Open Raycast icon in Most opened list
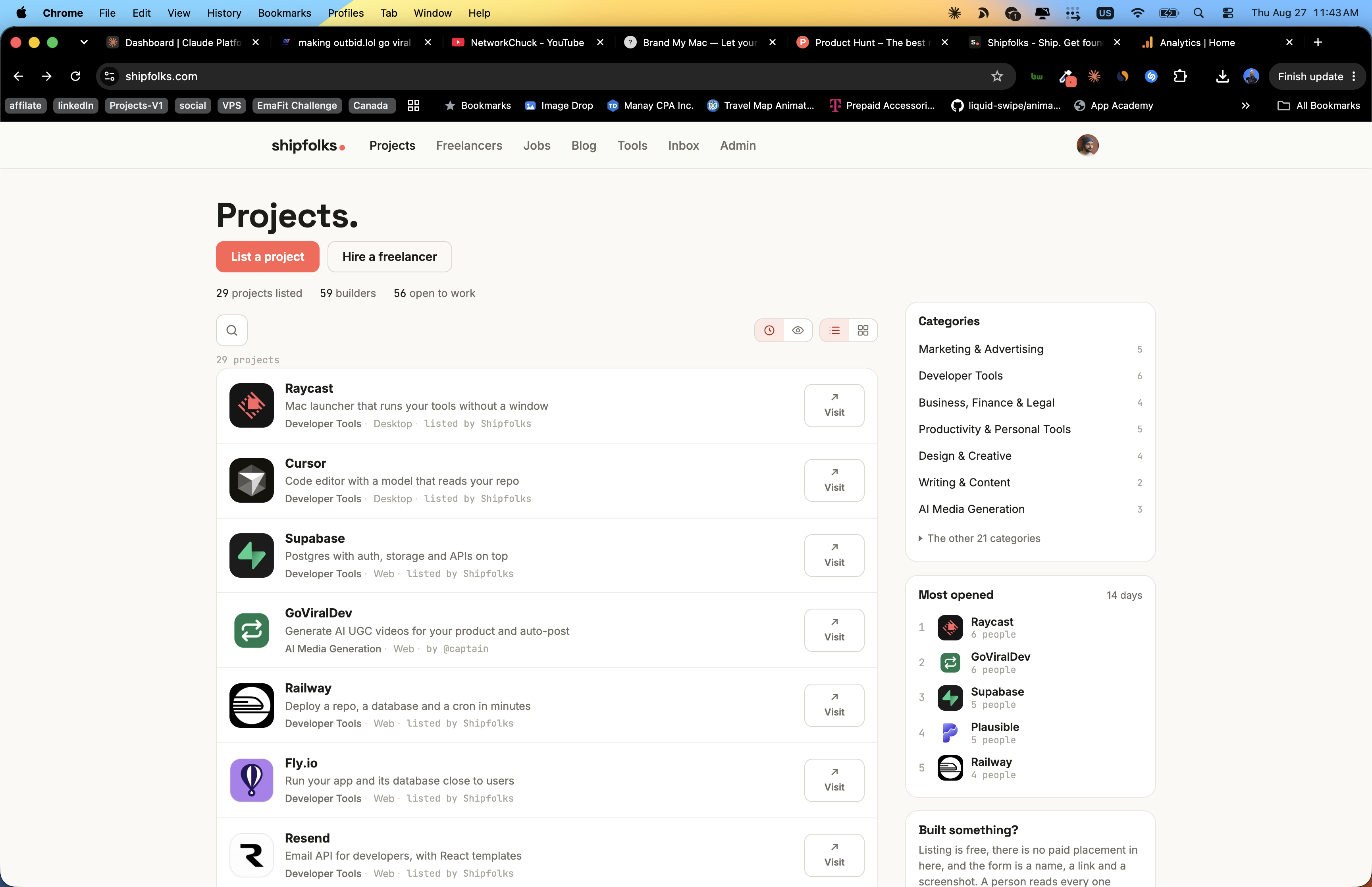Screen dimensions: 1372x887 (950, 627)
